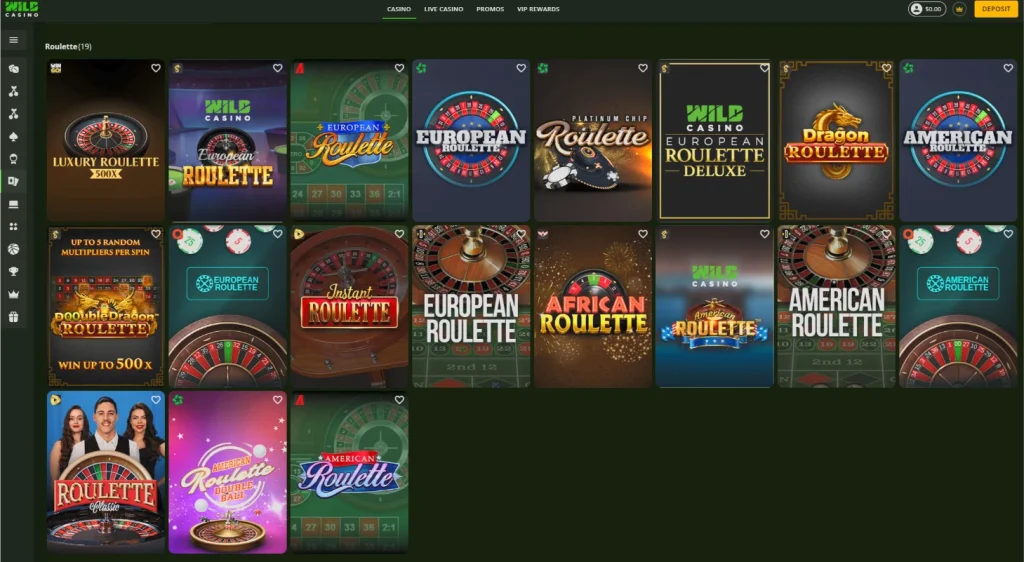
Task: Open the four-dots grid sidebar icon
Action: pyautogui.click(x=13, y=226)
